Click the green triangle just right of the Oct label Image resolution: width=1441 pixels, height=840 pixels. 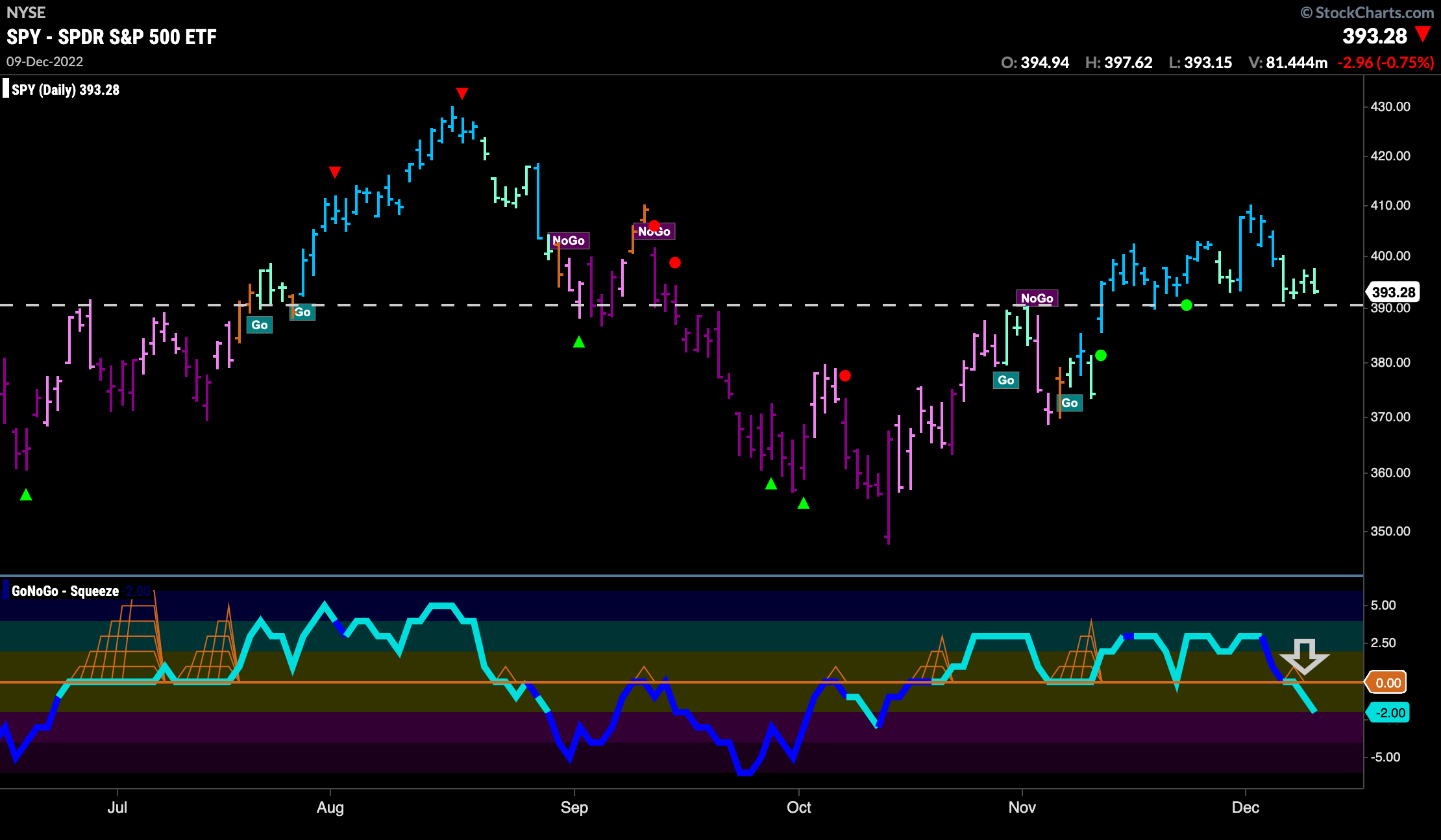coord(804,502)
